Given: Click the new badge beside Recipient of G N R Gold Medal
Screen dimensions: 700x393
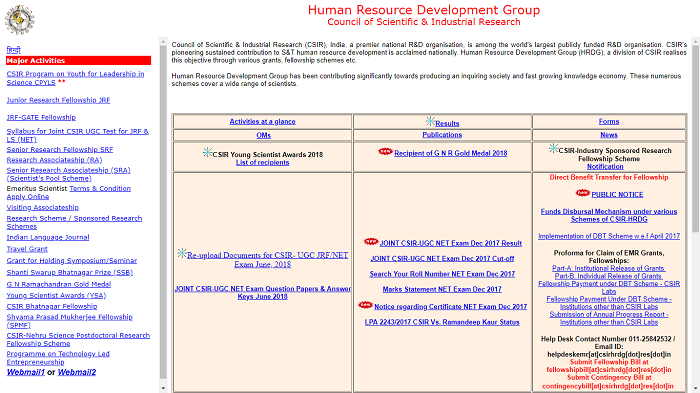Looking at the screenshot, I should [385, 152].
